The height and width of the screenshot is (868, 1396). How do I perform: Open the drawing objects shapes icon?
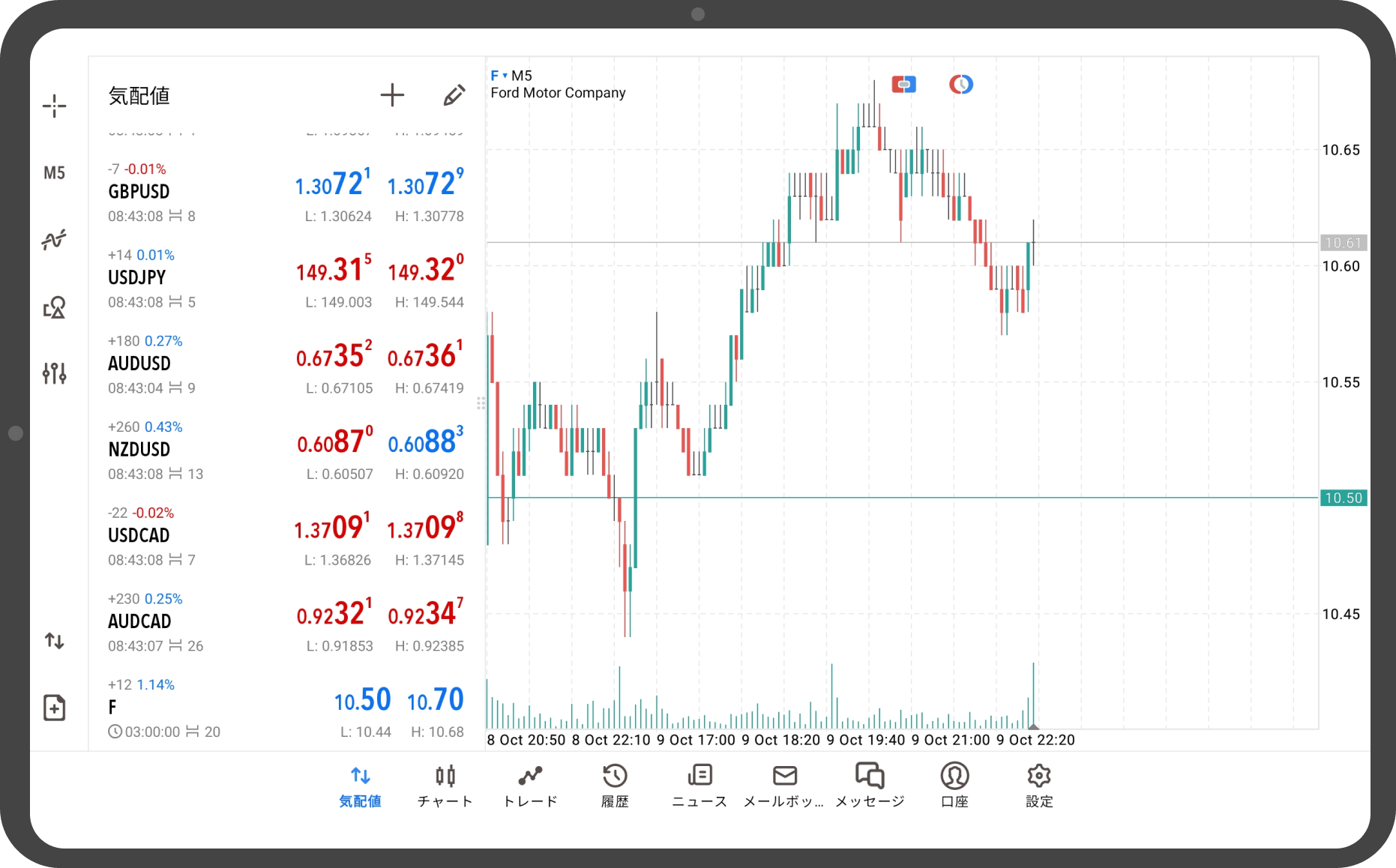pyautogui.click(x=54, y=307)
